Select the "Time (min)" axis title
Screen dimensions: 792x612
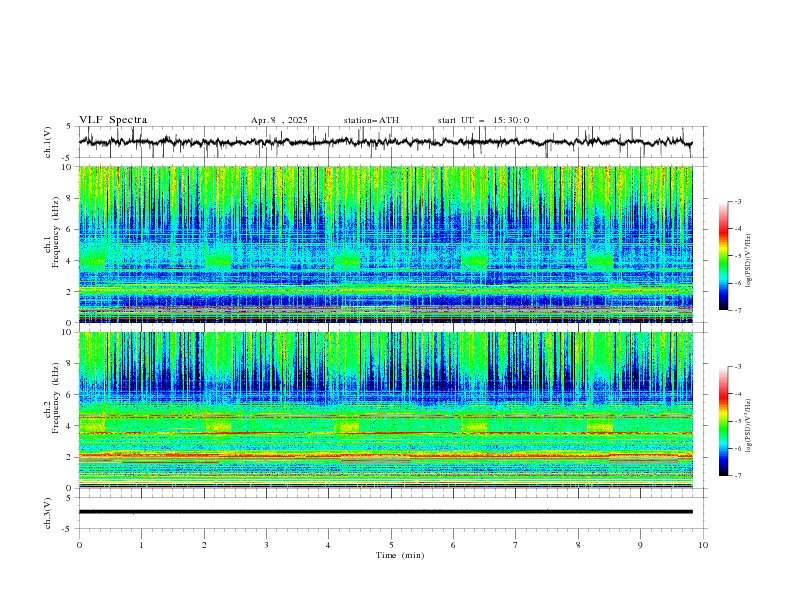click(400, 555)
